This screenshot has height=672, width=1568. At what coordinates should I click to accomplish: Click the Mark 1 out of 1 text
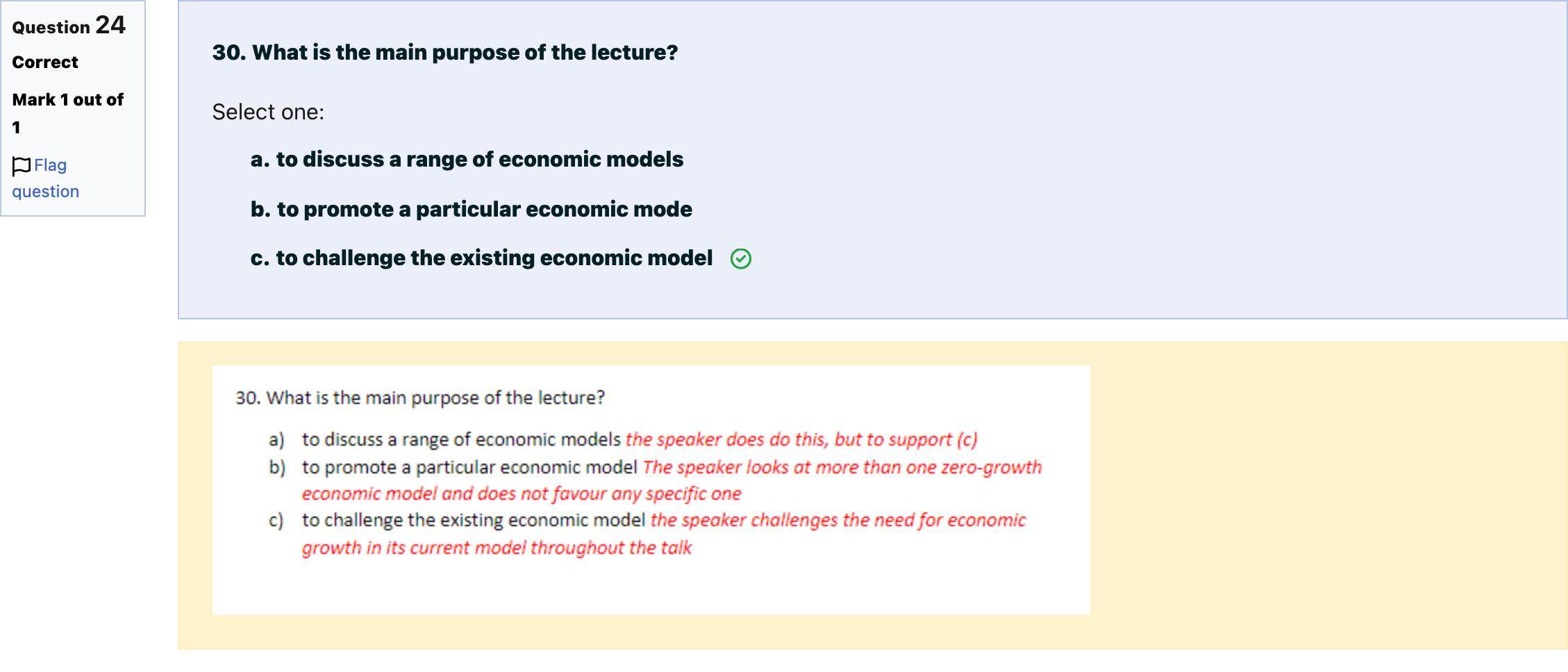point(68,113)
